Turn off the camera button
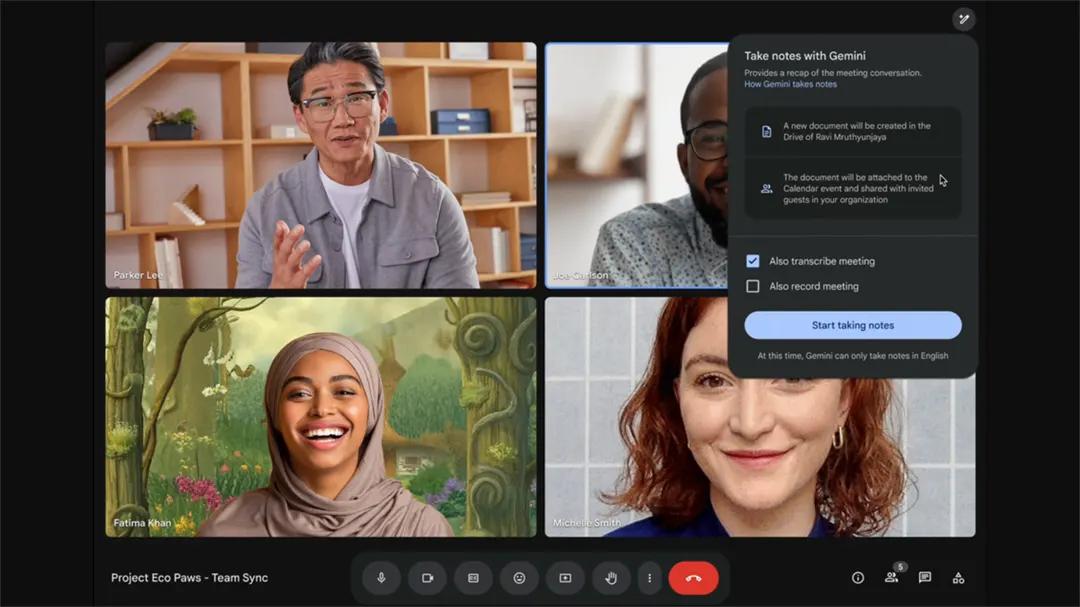 427,578
